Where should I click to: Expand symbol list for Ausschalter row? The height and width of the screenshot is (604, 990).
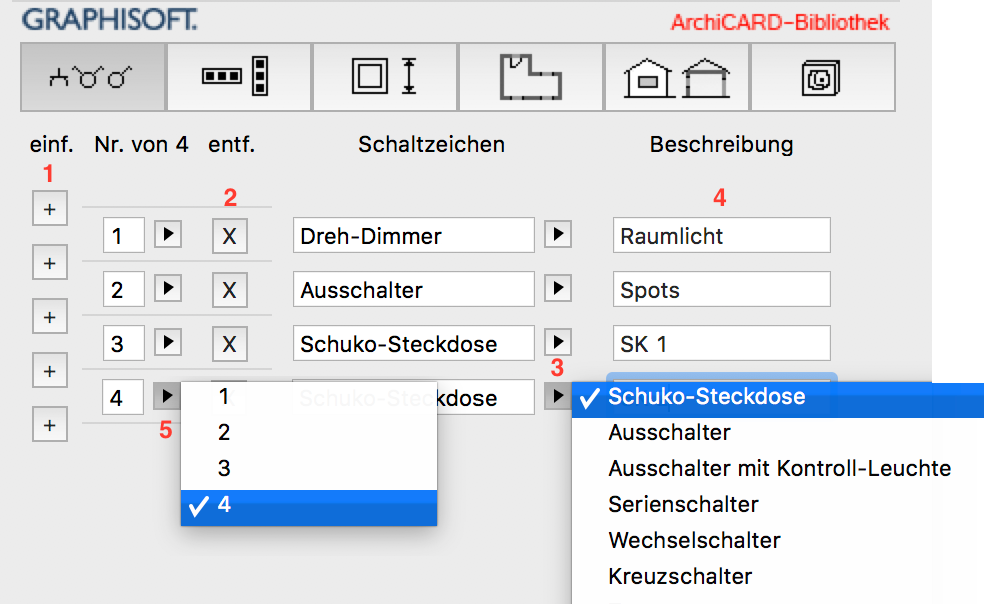(557, 290)
